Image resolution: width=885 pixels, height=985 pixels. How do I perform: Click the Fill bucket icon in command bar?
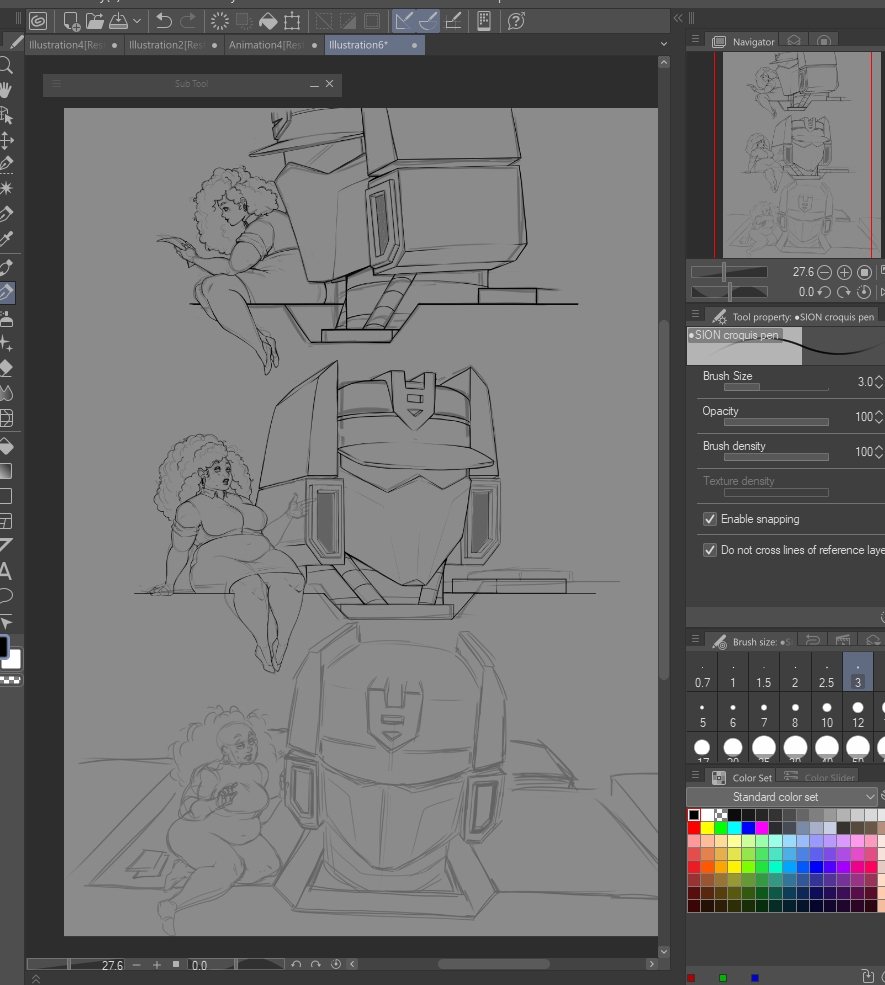[x=268, y=21]
